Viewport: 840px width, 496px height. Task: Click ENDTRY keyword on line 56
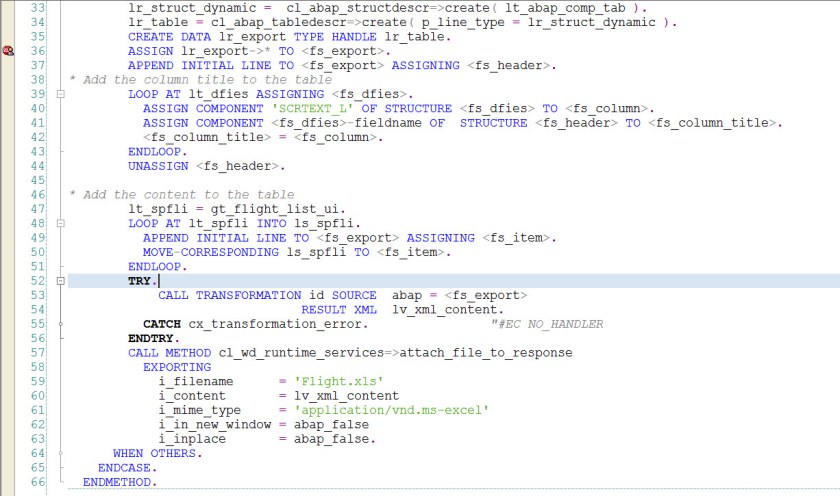[150, 339]
